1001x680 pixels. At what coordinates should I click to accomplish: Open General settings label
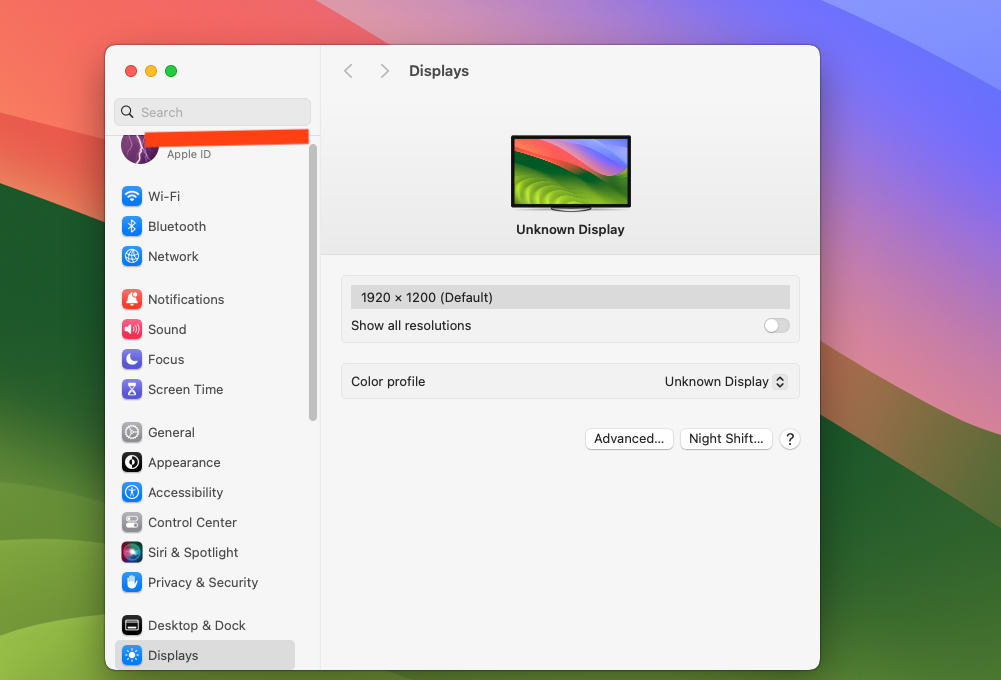pyautogui.click(x=171, y=432)
